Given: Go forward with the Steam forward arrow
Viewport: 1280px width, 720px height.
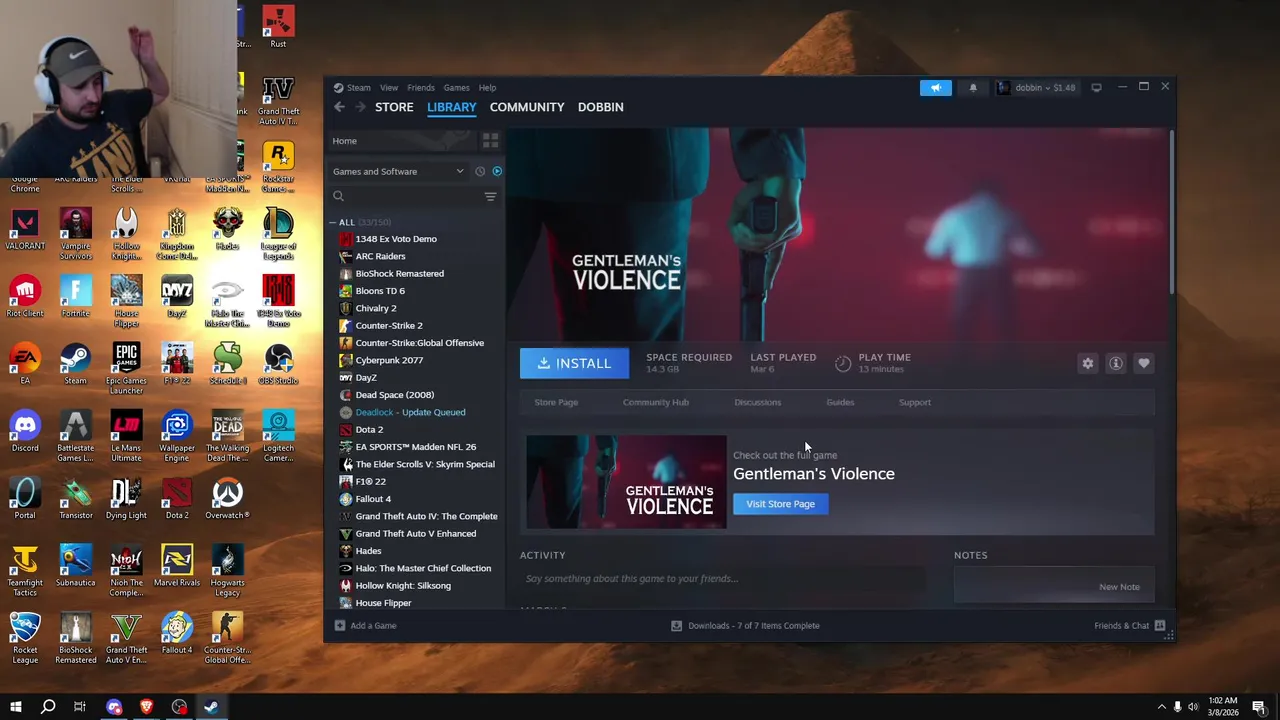Looking at the screenshot, I should (360, 107).
